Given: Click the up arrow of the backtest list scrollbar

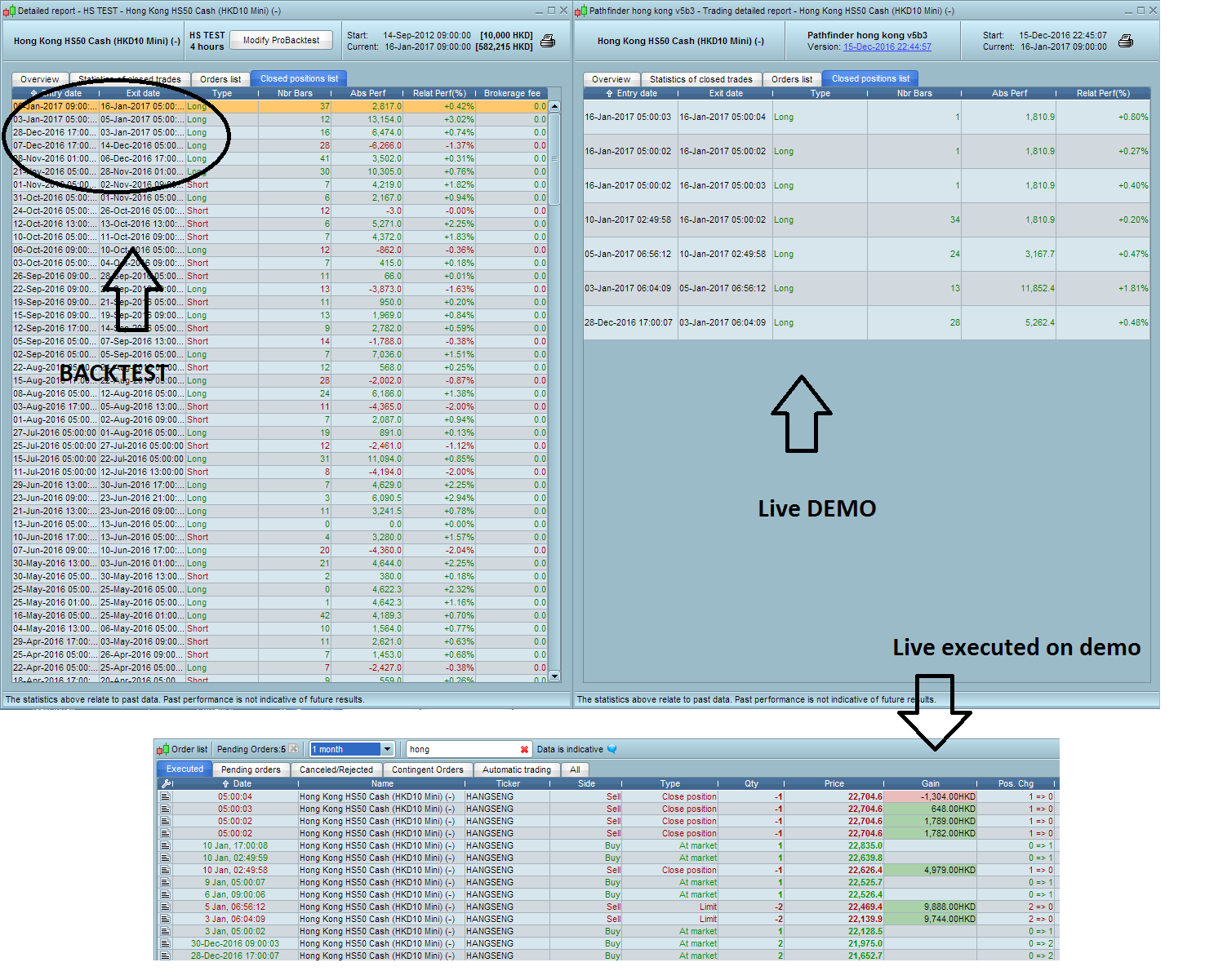Looking at the screenshot, I should click(x=554, y=106).
